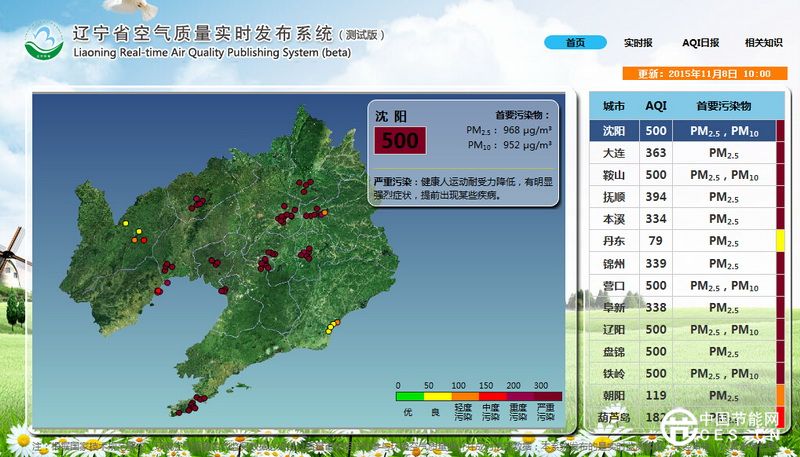Click the 城市 column header
This screenshot has height=457, width=800.
613,106
